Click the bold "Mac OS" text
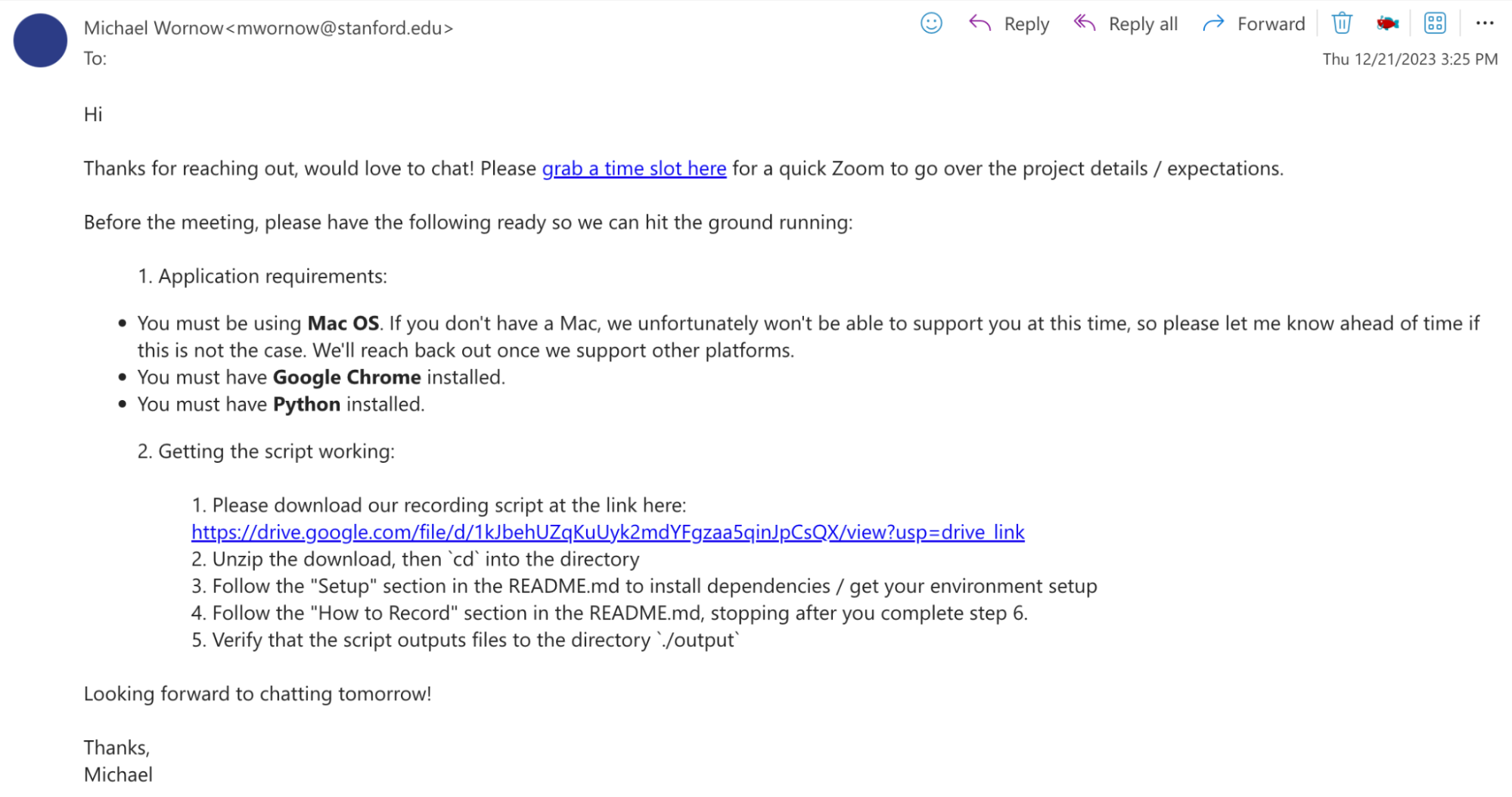Viewport: 1512px width, 797px height. [343, 324]
